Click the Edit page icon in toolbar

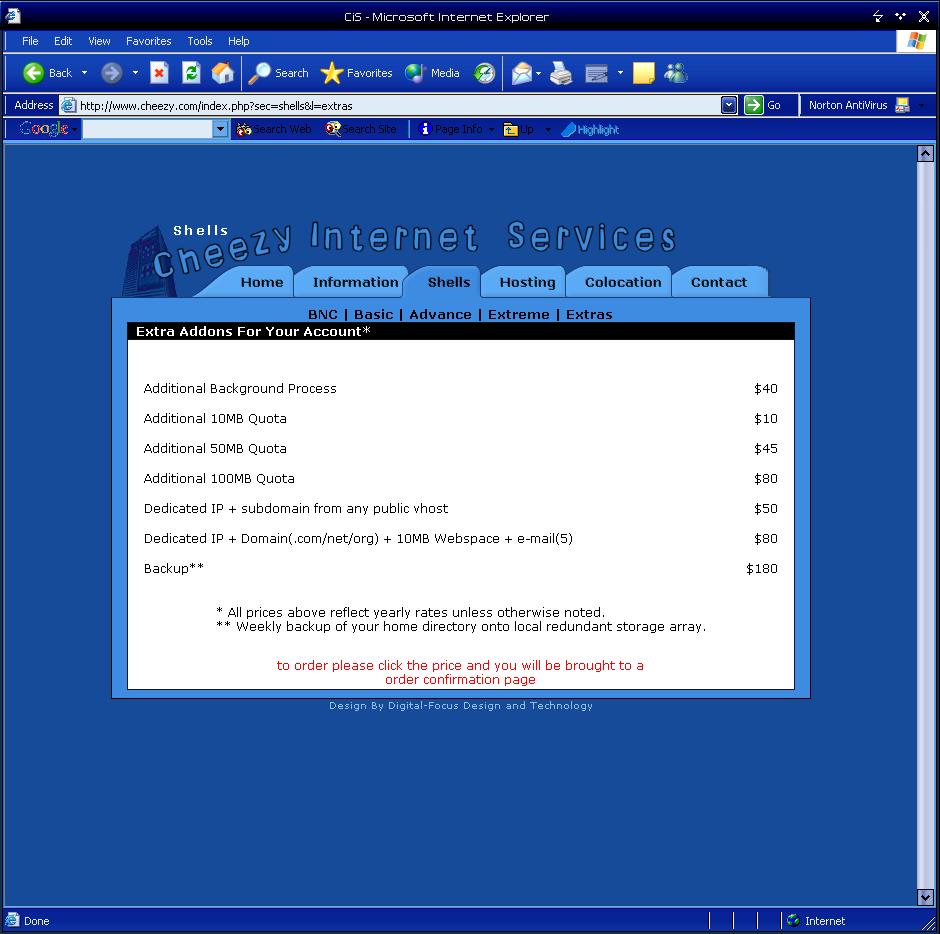click(x=596, y=73)
